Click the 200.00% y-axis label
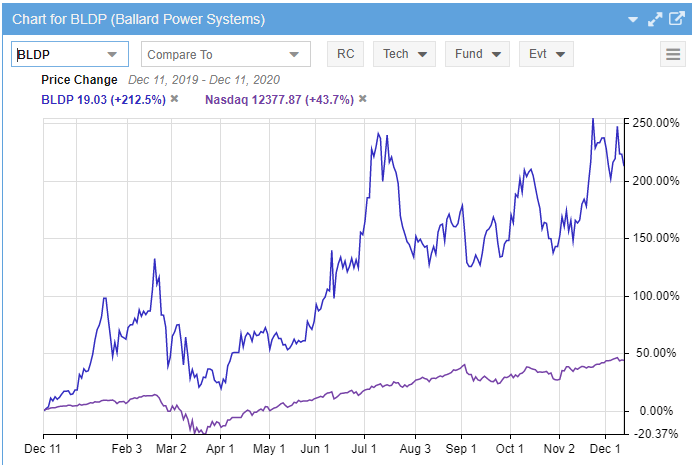Screen dimensions: 692x465 pos(656,181)
